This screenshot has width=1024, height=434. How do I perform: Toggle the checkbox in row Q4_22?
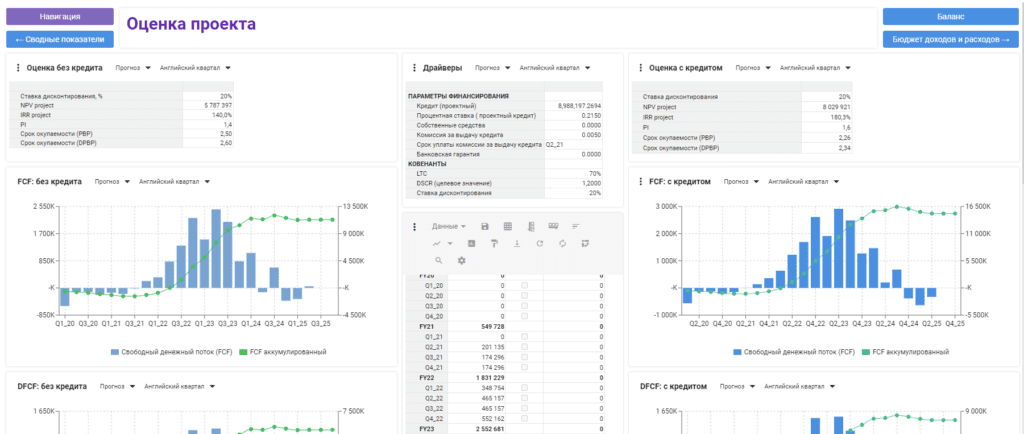524,417
